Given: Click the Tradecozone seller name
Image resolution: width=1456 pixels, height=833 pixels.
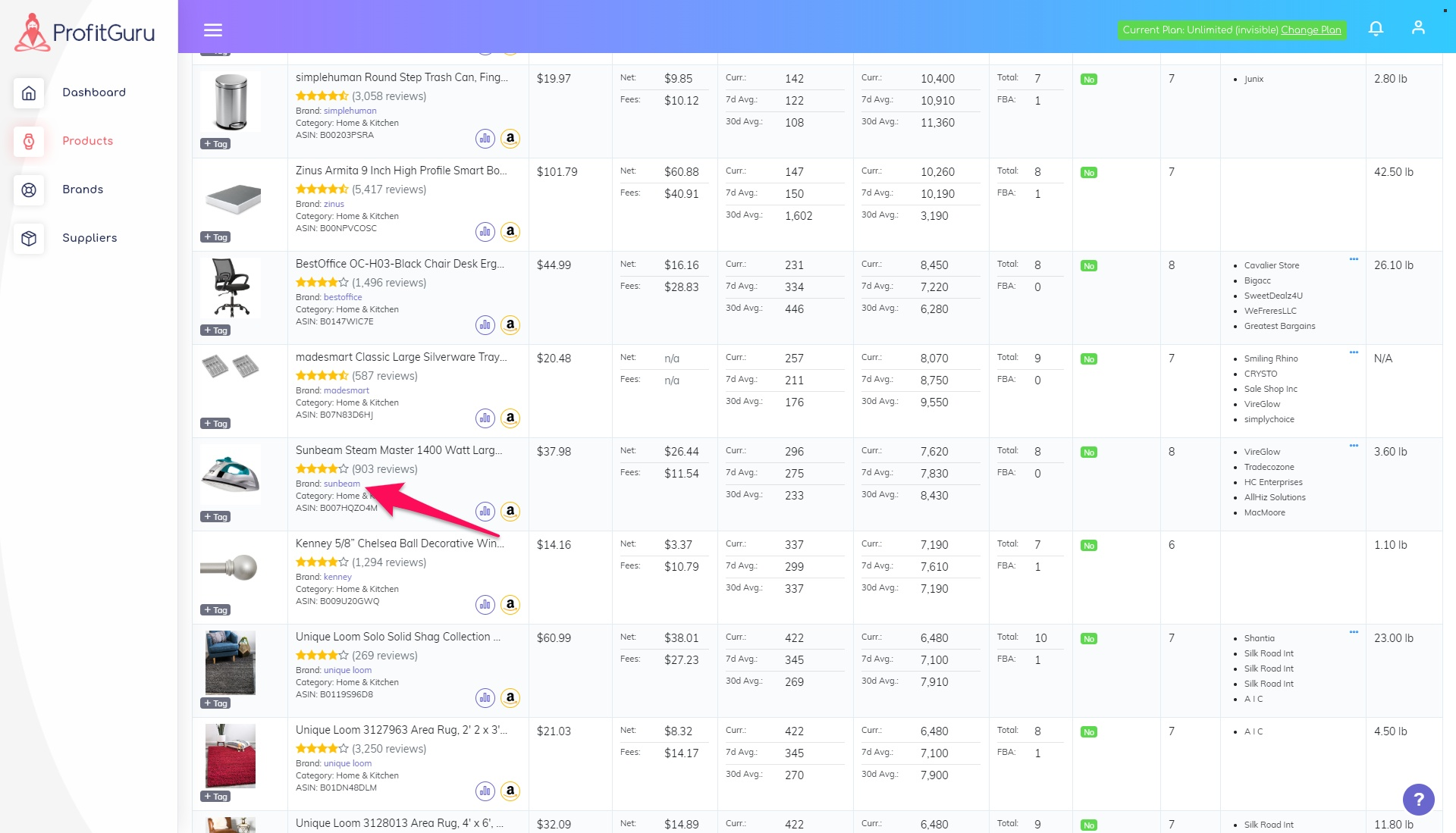Looking at the screenshot, I should (x=1269, y=467).
